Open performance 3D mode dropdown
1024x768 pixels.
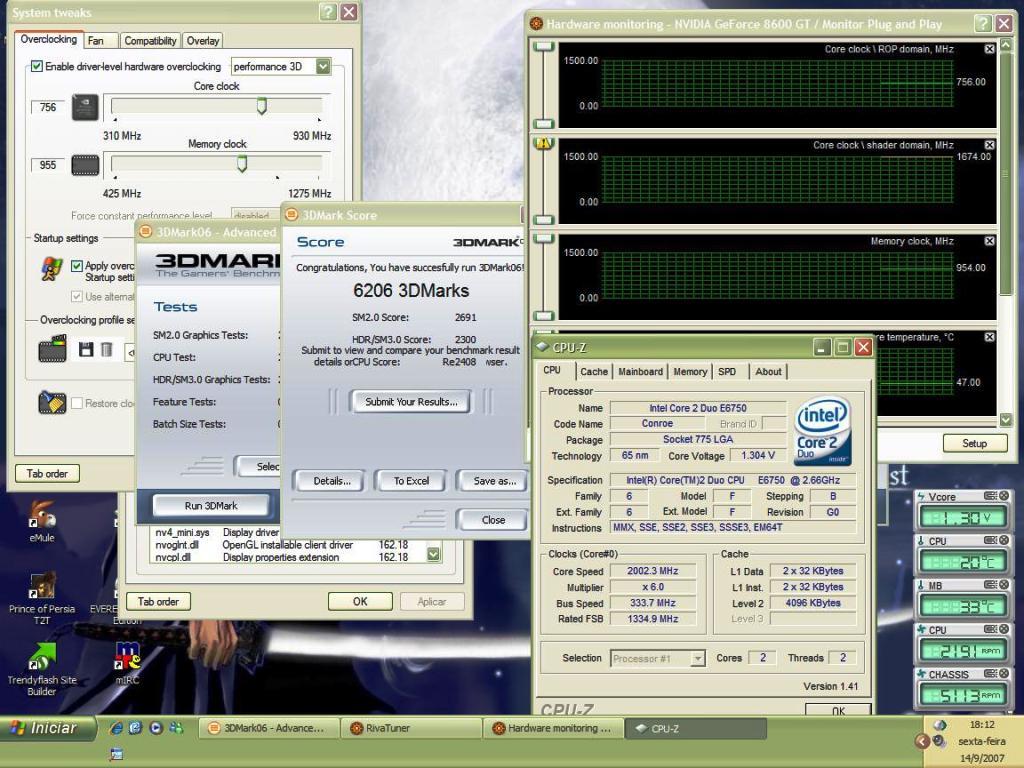tap(323, 67)
